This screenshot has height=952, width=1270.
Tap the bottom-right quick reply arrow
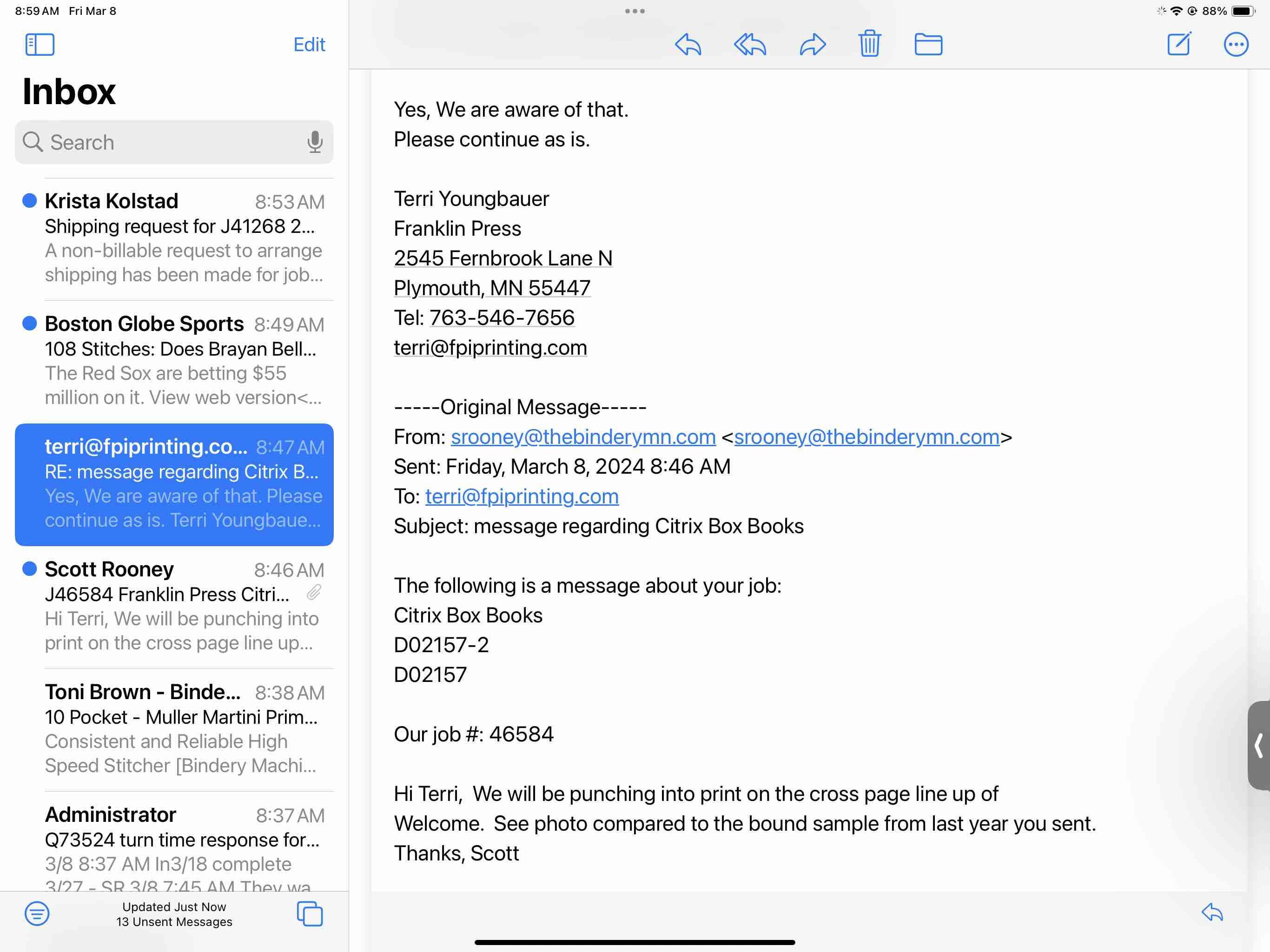click(x=1212, y=912)
